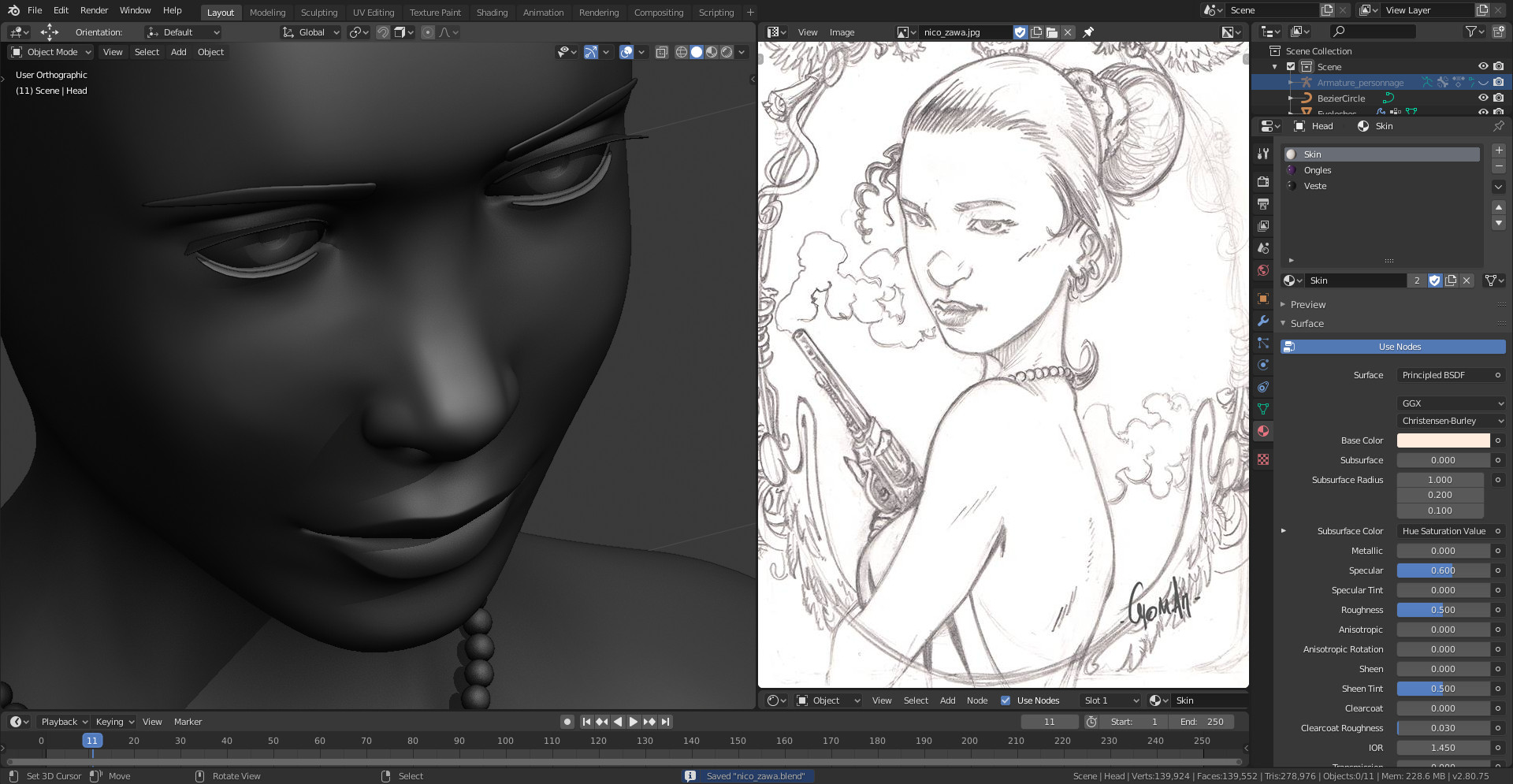Screen dimensions: 1513x784
Task: Open the Tool properties tab
Action: point(1263,154)
